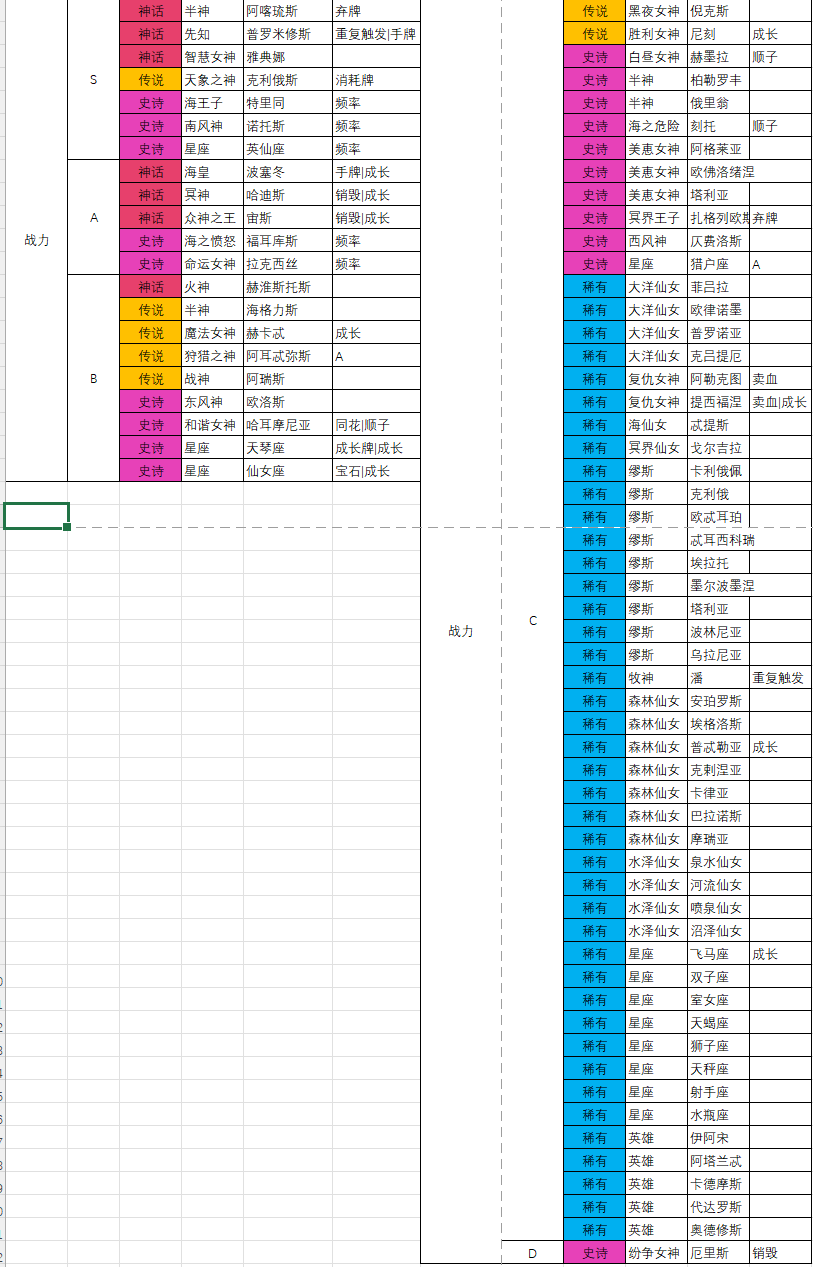Select the 宙斯 cell
Viewport: 813px width, 1267px height.
(287, 218)
